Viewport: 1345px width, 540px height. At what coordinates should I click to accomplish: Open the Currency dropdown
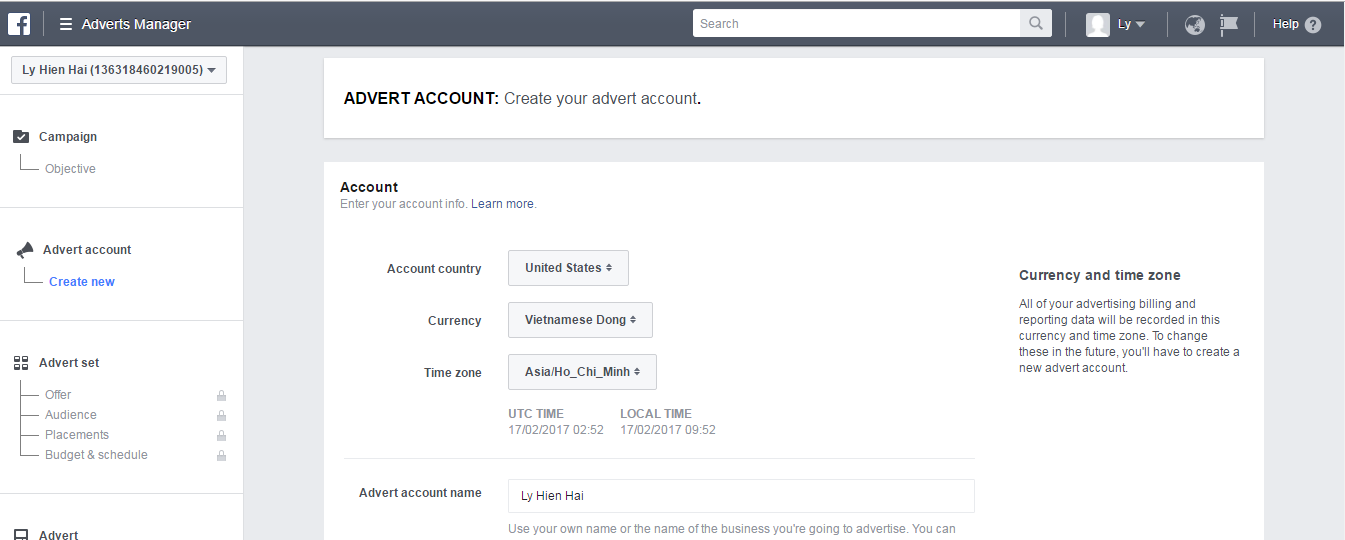pos(580,320)
